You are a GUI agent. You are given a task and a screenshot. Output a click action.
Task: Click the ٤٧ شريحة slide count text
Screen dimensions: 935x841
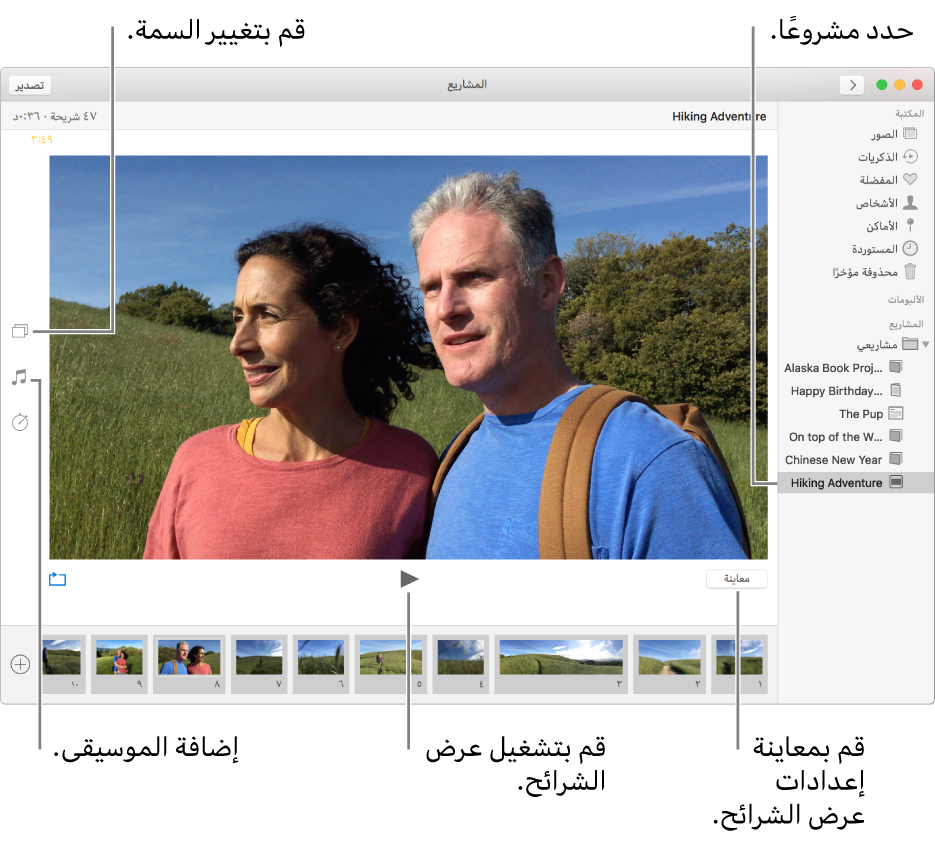point(73,116)
